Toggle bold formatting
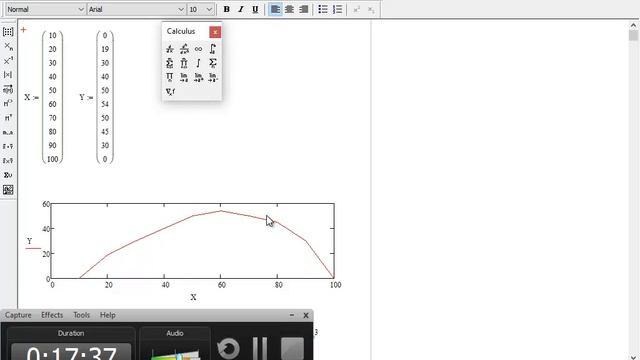 pos(227,9)
